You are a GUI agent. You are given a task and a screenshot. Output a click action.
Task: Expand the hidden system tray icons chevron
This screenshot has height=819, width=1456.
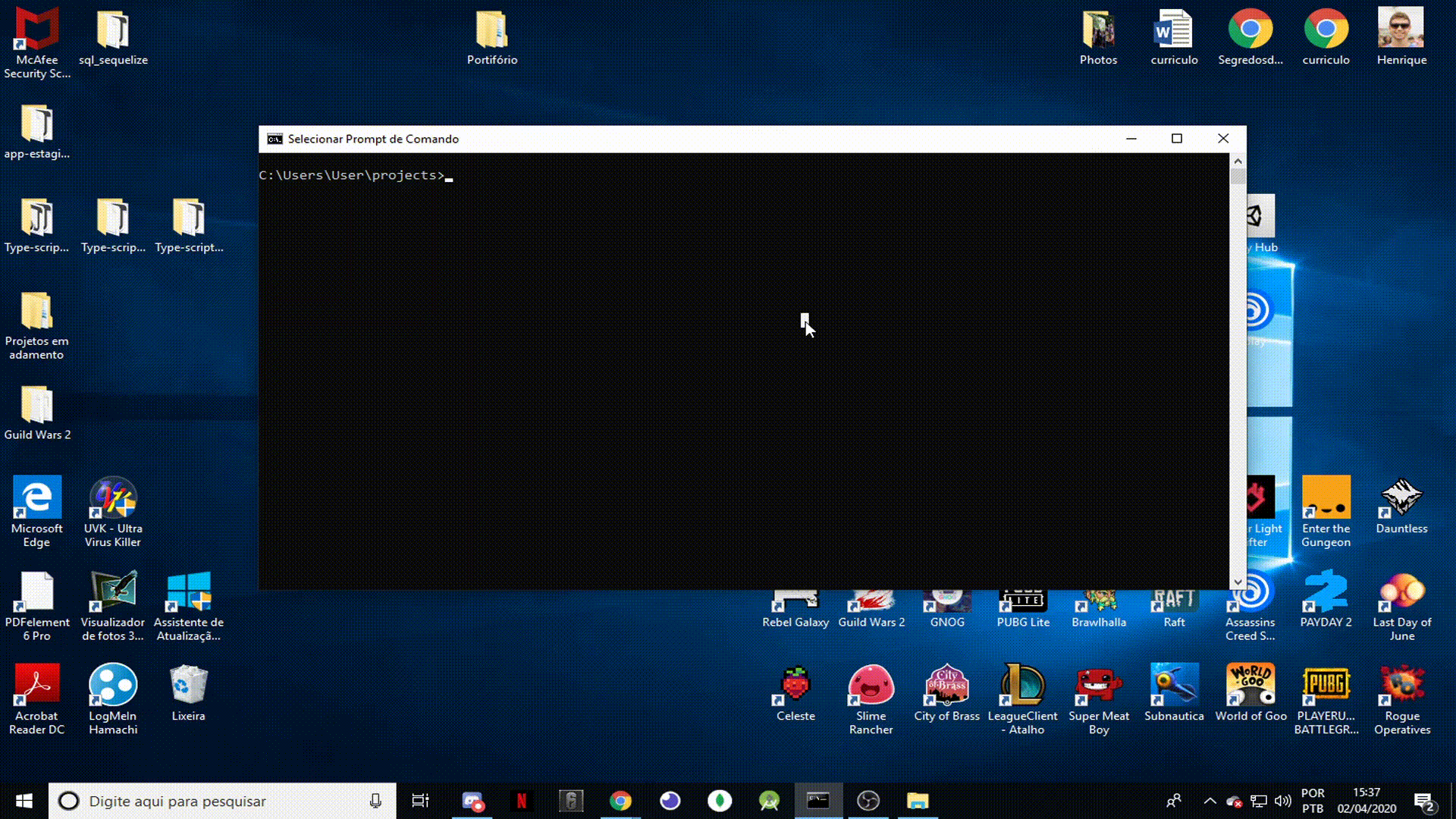(x=1210, y=801)
